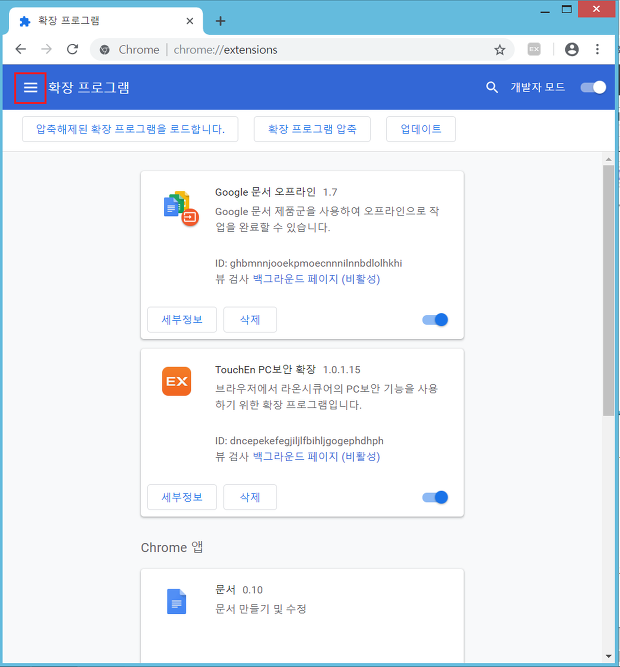The height and width of the screenshot is (667, 620).
Task: Open 세부정보 for Google 문서 오프라인
Action: (182, 319)
